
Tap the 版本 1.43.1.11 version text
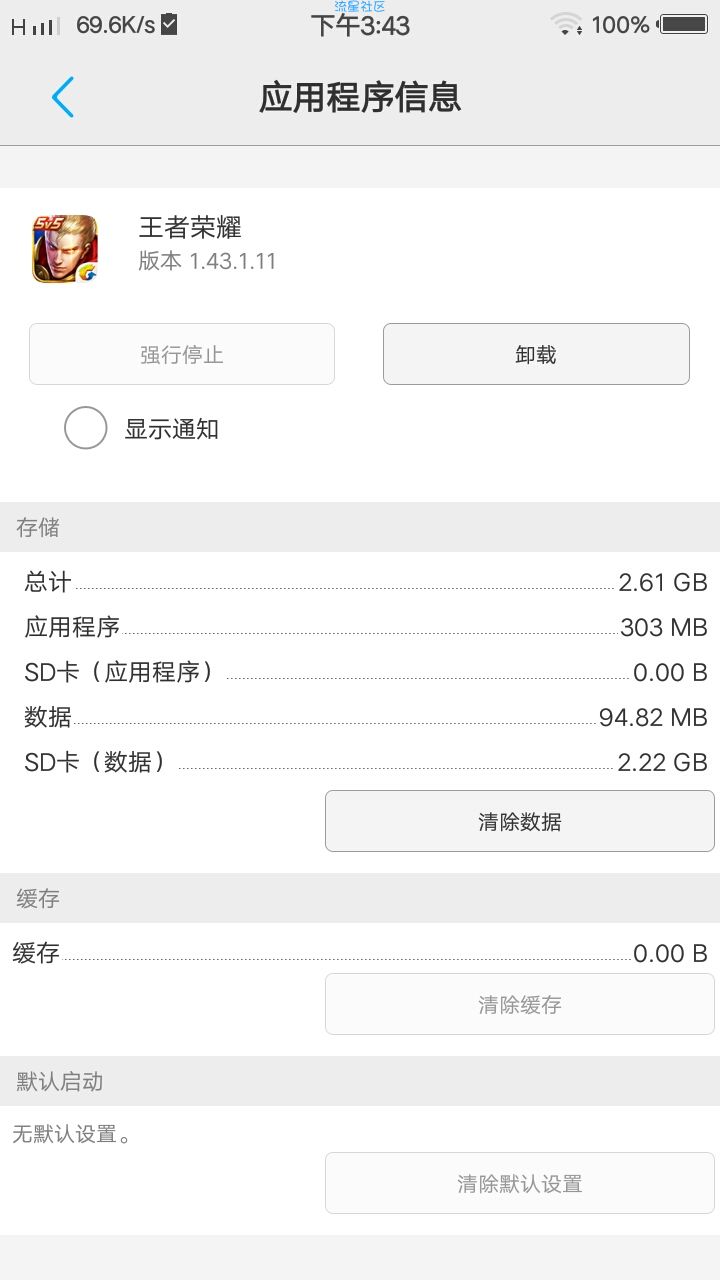pyautogui.click(x=207, y=262)
